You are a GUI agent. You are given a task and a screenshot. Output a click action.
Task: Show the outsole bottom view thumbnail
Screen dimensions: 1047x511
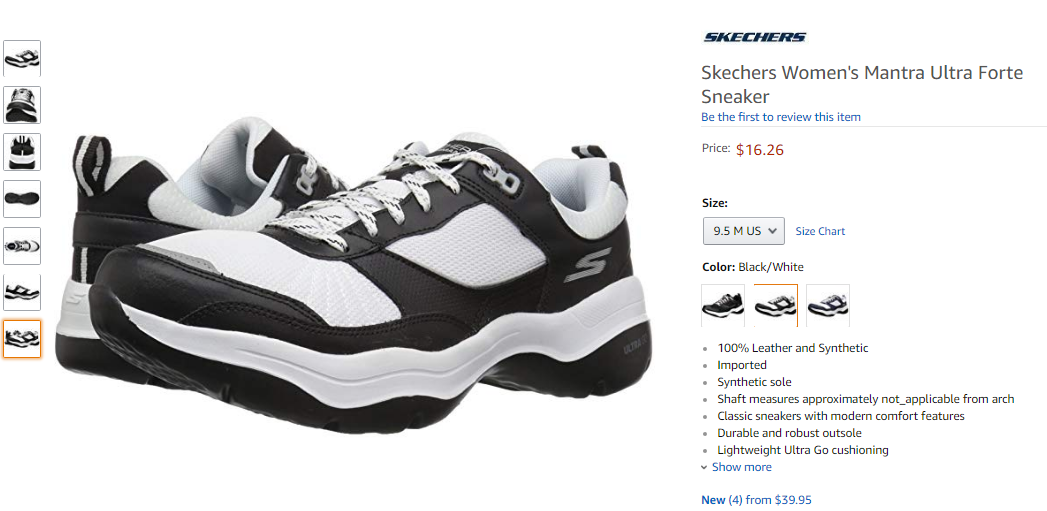click(22, 198)
